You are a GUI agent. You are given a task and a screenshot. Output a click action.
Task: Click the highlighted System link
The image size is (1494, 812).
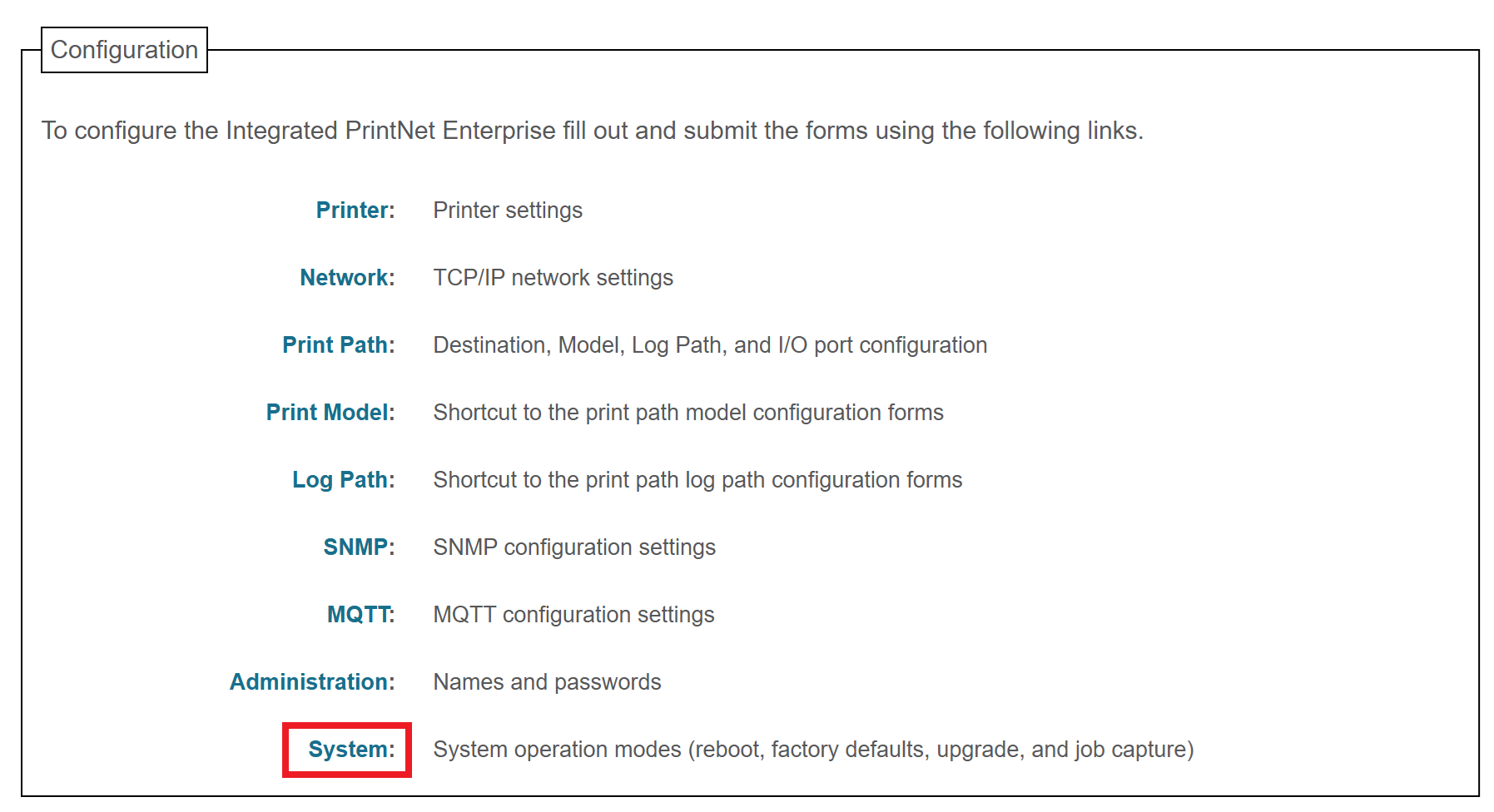coord(351,750)
